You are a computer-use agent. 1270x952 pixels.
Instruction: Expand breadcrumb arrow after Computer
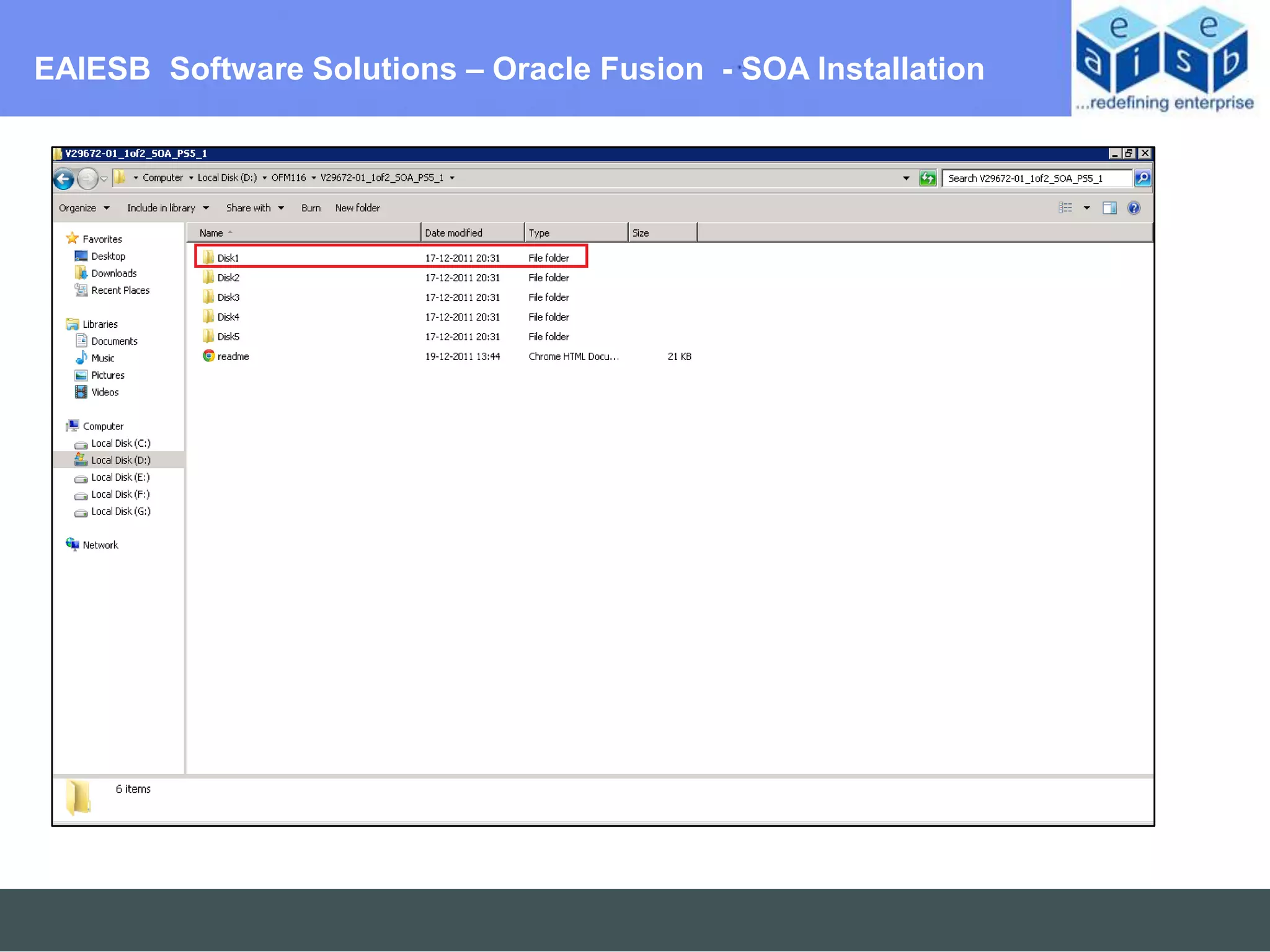pyautogui.click(x=191, y=178)
